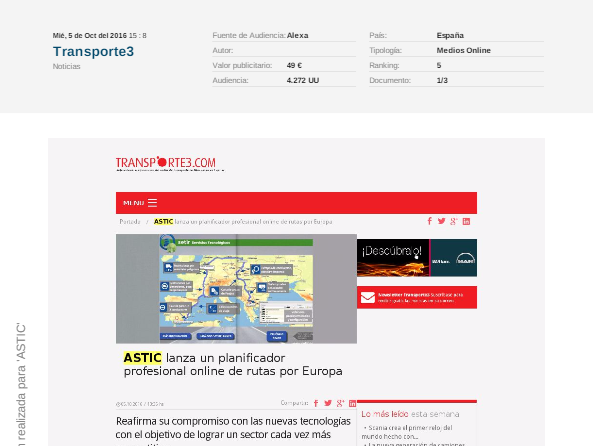The image size is (595, 446).
Task: Share on LinkedIn from breadcrumb bar
Action: coord(466,222)
